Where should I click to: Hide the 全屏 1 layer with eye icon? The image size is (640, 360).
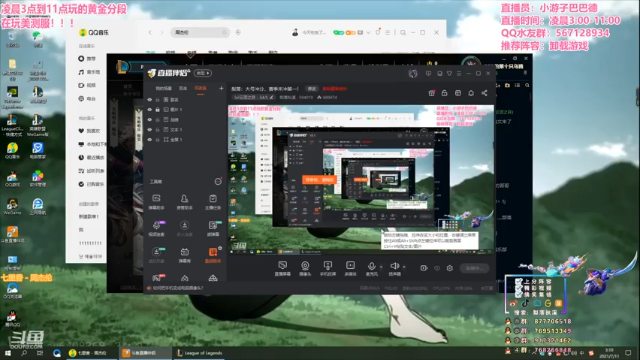pyautogui.click(x=150, y=140)
